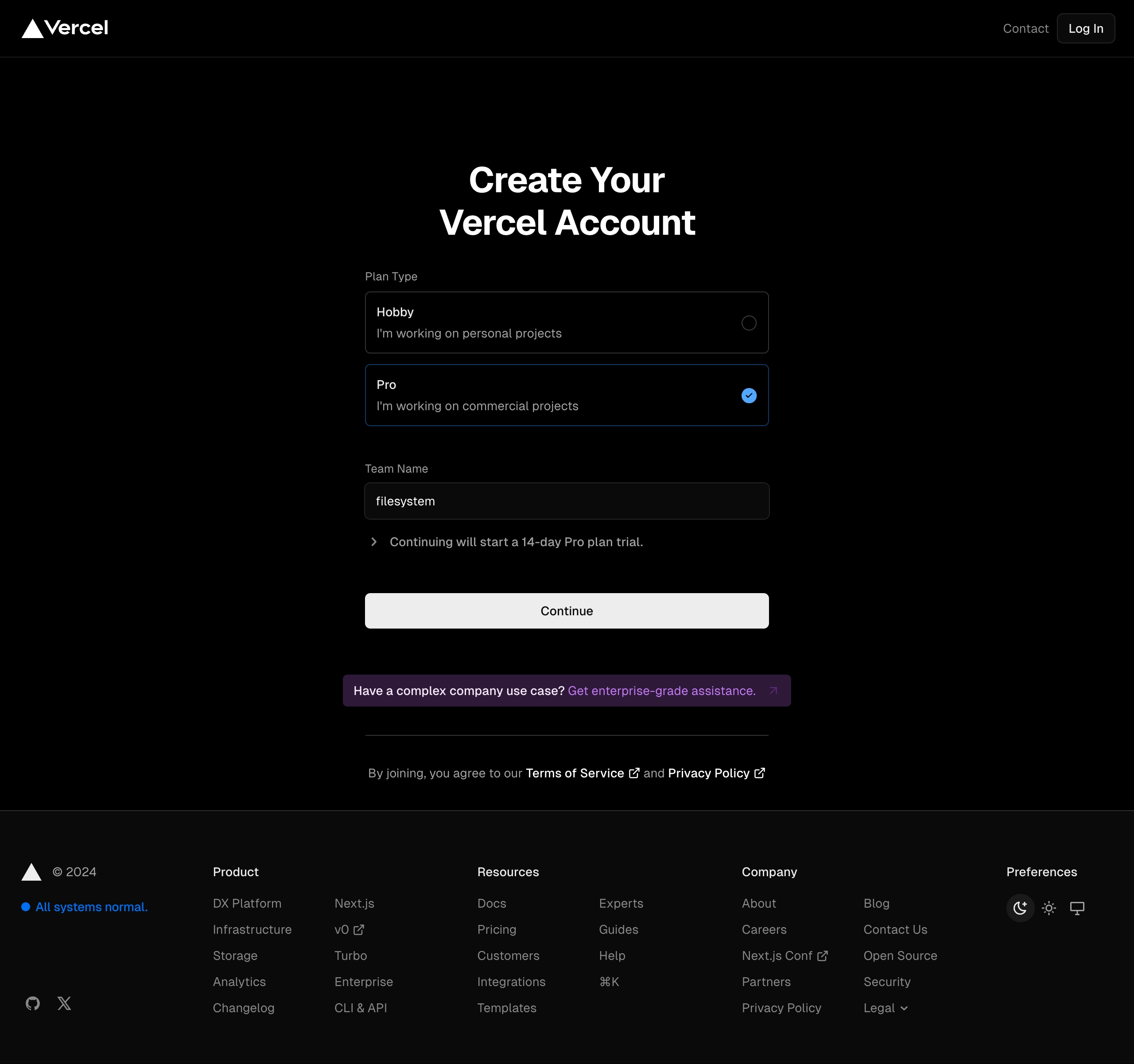
Task: Open the GitHub icon link in footer
Action: [32, 1003]
